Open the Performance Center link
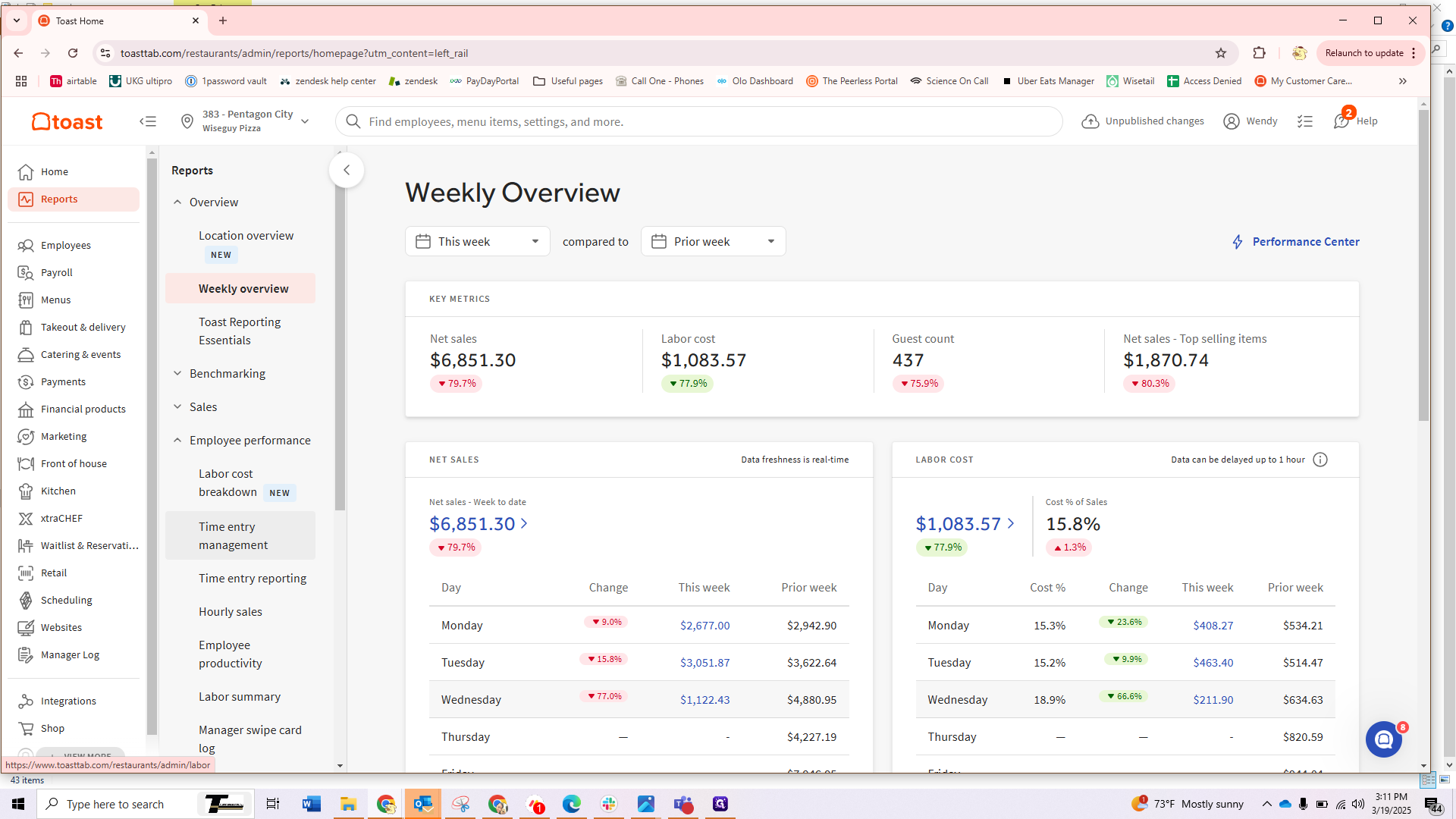1456x819 pixels. coord(1295,241)
